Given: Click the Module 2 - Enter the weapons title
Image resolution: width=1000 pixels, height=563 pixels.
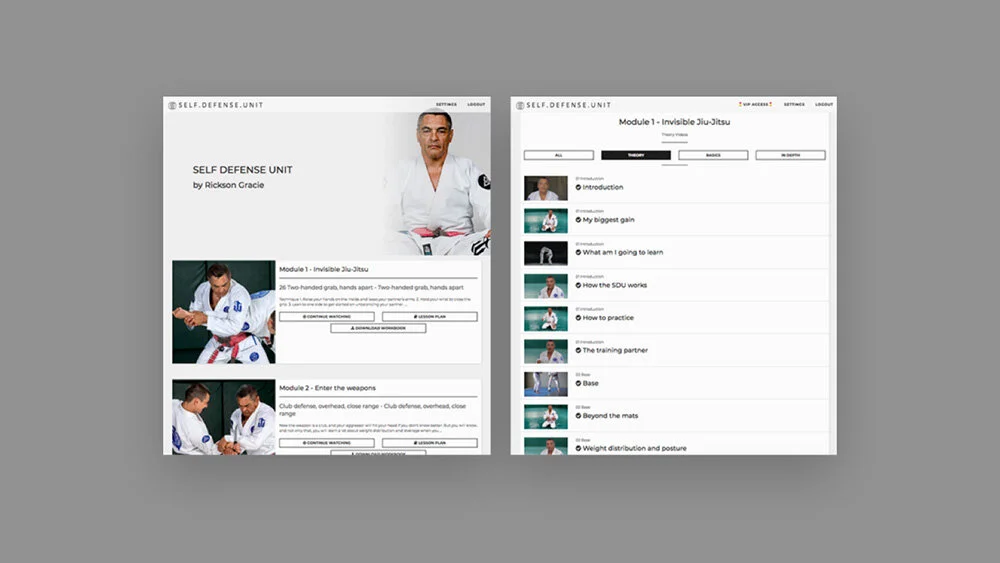Looking at the screenshot, I should (x=327, y=388).
